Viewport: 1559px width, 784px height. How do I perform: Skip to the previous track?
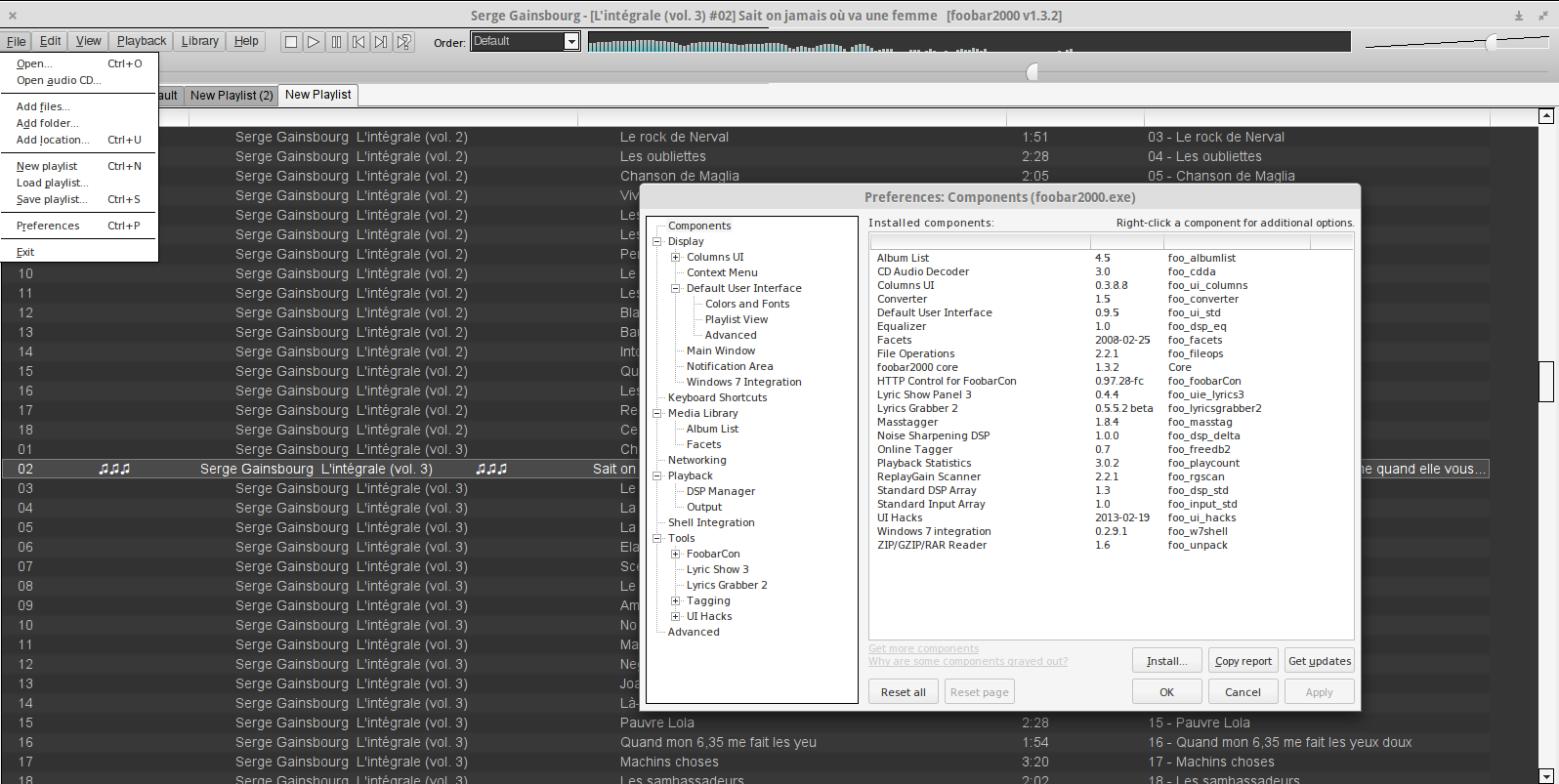click(x=358, y=42)
